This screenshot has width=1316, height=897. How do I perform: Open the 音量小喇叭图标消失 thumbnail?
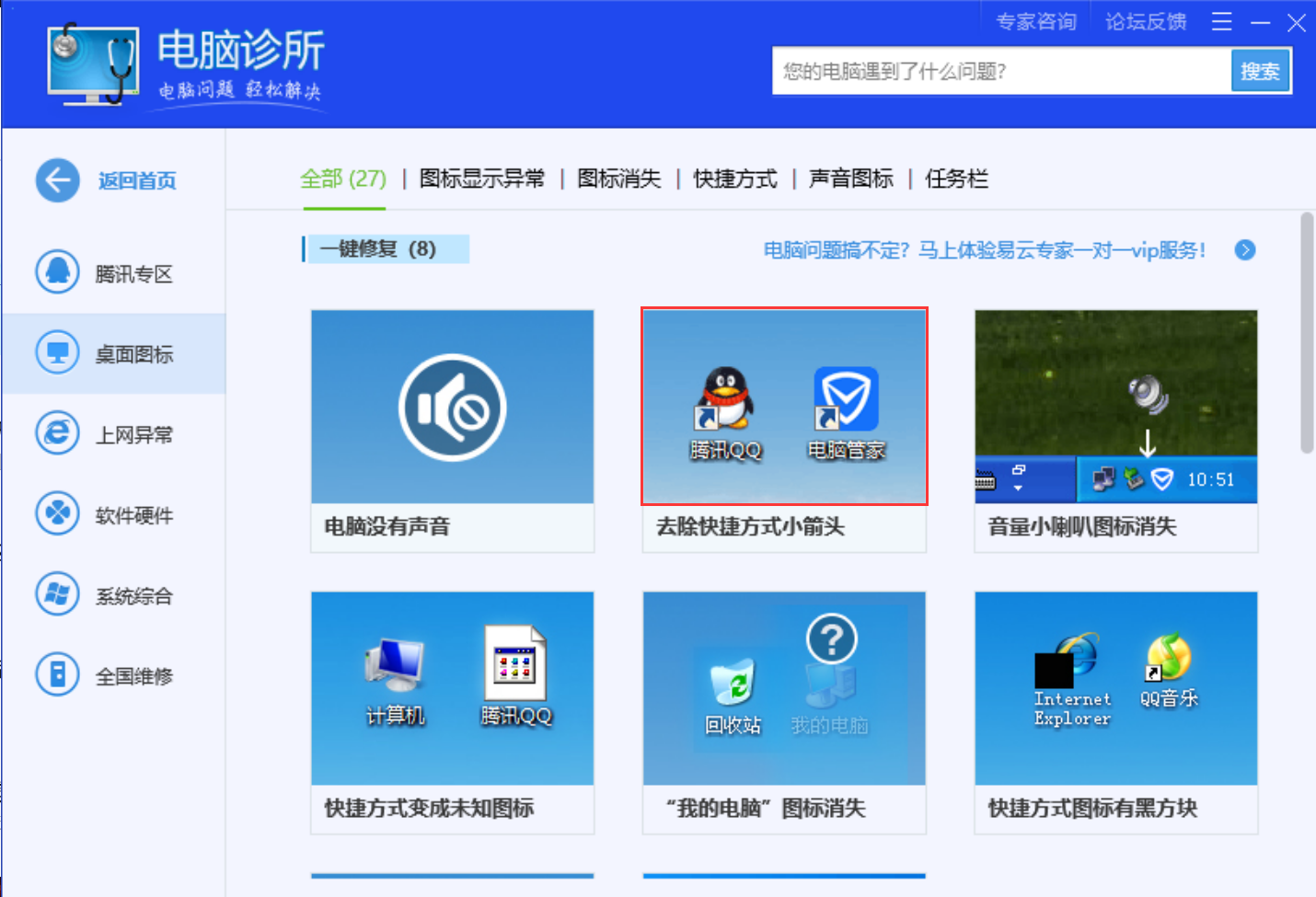point(1116,407)
